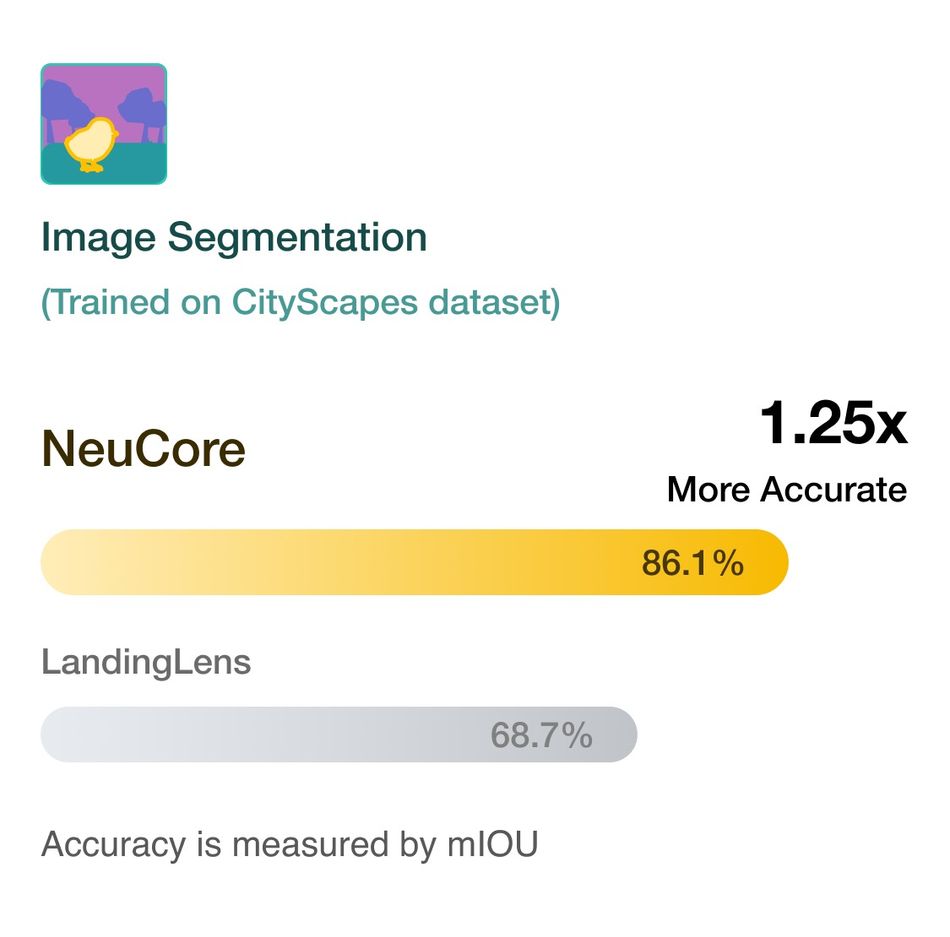The height and width of the screenshot is (937, 950).
Task: Click the yellow chick in the segmentation icon
Action: click(91, 144)
